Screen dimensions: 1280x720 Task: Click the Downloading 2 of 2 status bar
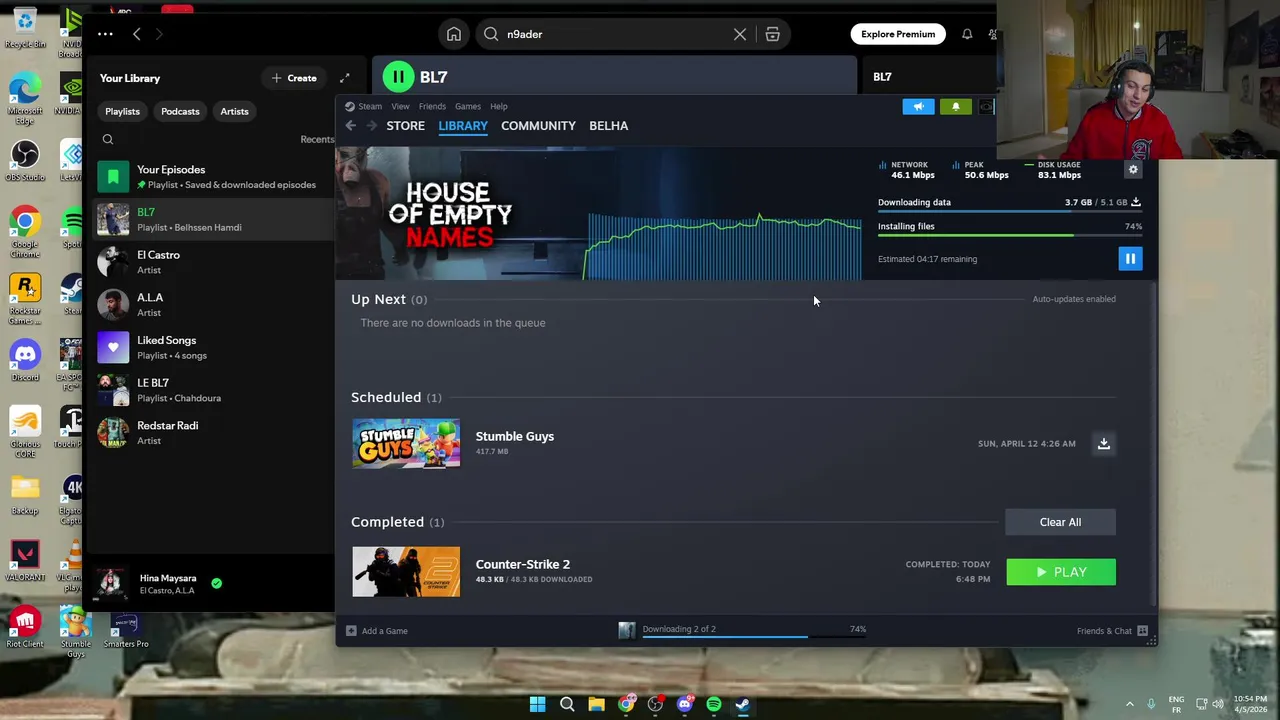(x=741, y=630)
